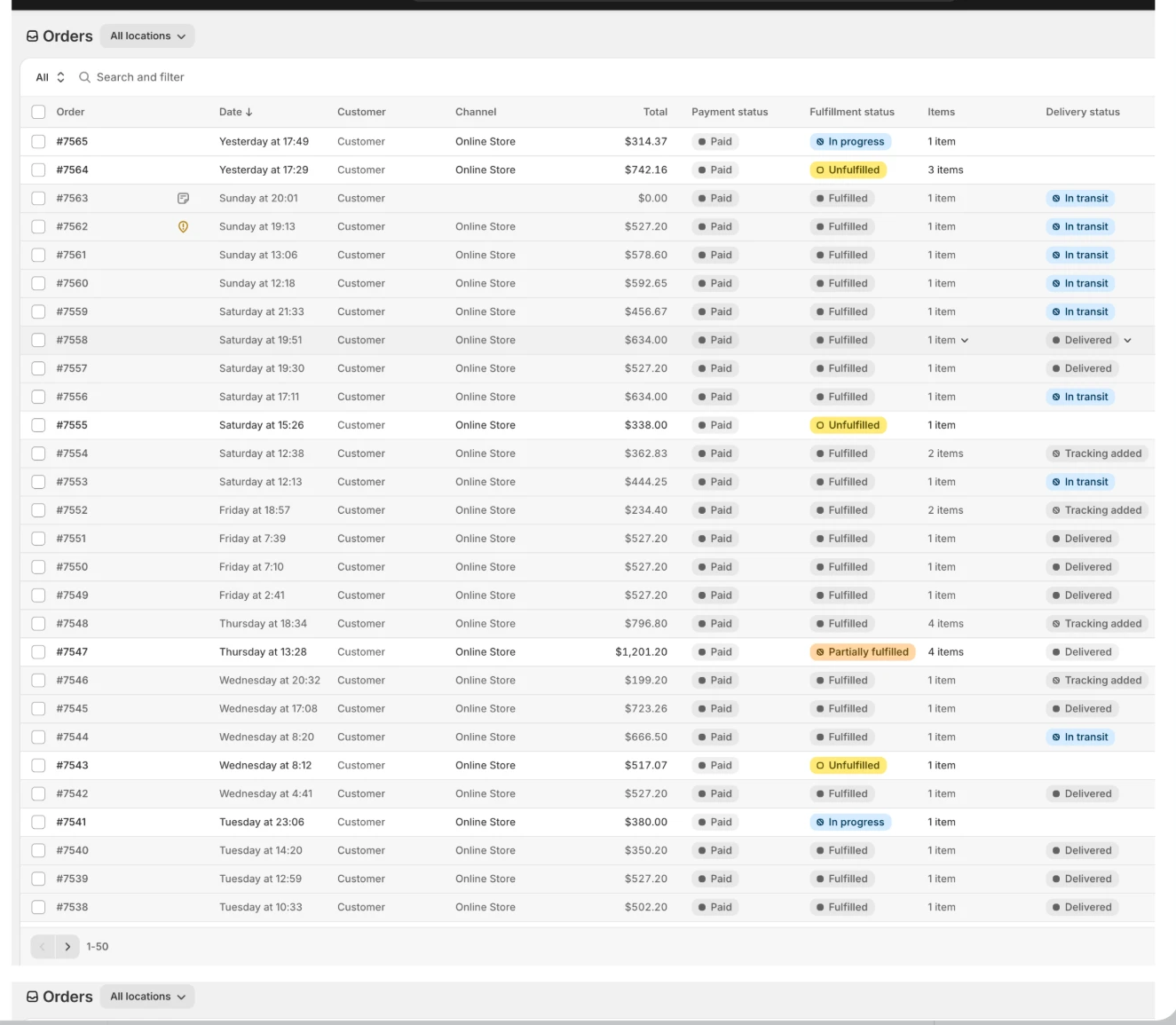1176x1025 pixels.
Task: Open order #7559
Action: 72,312
